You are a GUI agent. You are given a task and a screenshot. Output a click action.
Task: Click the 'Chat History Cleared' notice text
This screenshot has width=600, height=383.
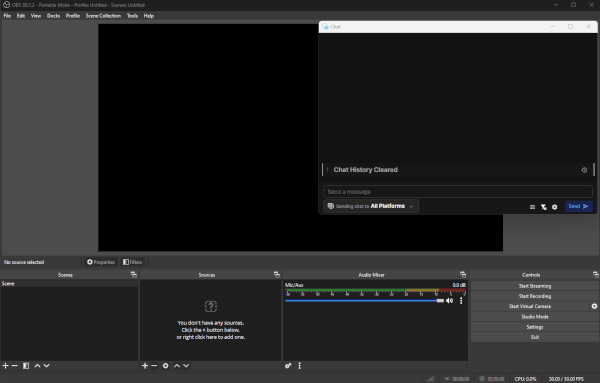pyautogui.click(x=365, y=170)
